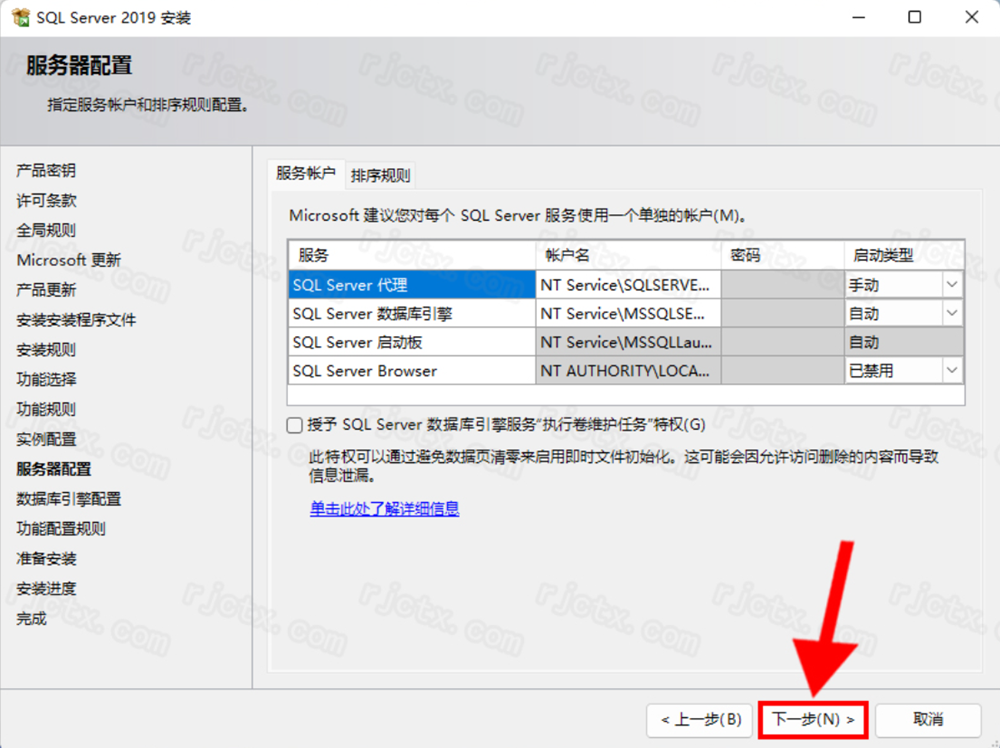This screenshot has width=1000, height=748.
Task: Click the 帐户名 column header
Action: tap(627, 255)
